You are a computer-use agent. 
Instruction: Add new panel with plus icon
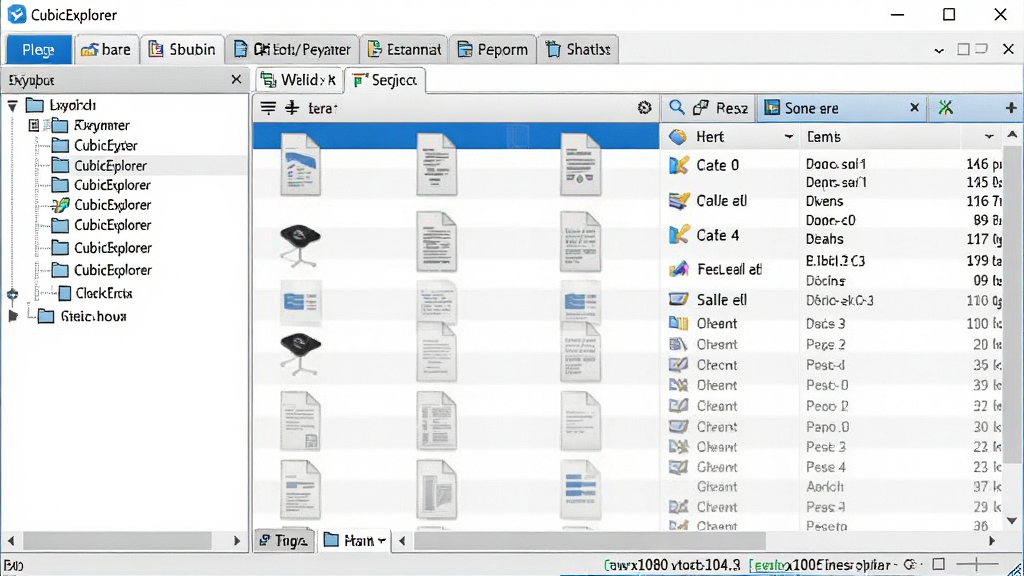[x=1011, y=108]
